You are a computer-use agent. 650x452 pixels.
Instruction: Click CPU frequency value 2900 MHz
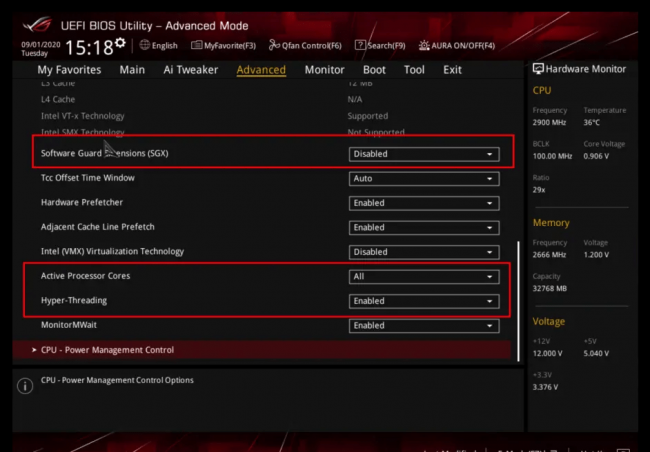pos(549,122)
